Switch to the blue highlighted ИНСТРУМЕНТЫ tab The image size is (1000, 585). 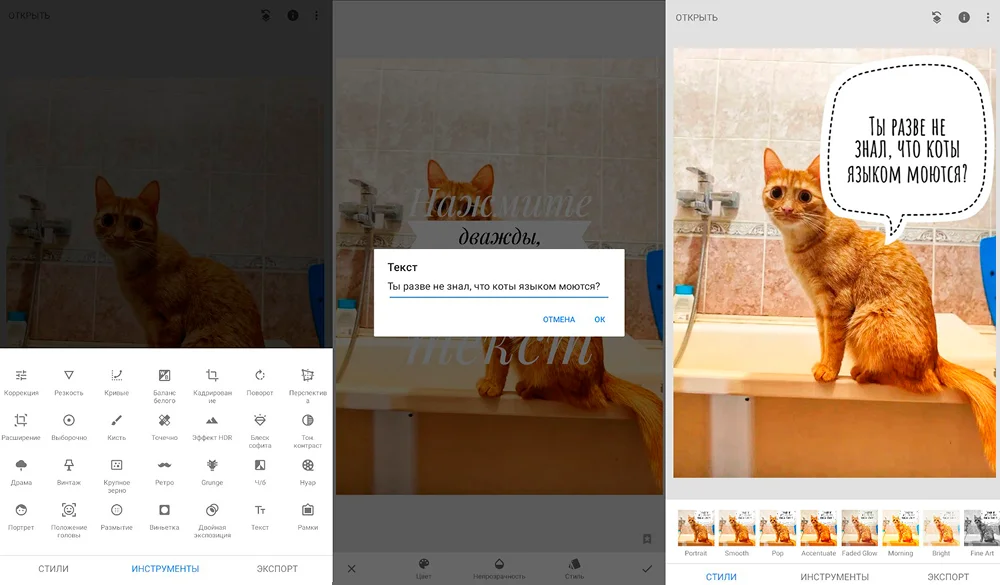[x=165, y=569]
